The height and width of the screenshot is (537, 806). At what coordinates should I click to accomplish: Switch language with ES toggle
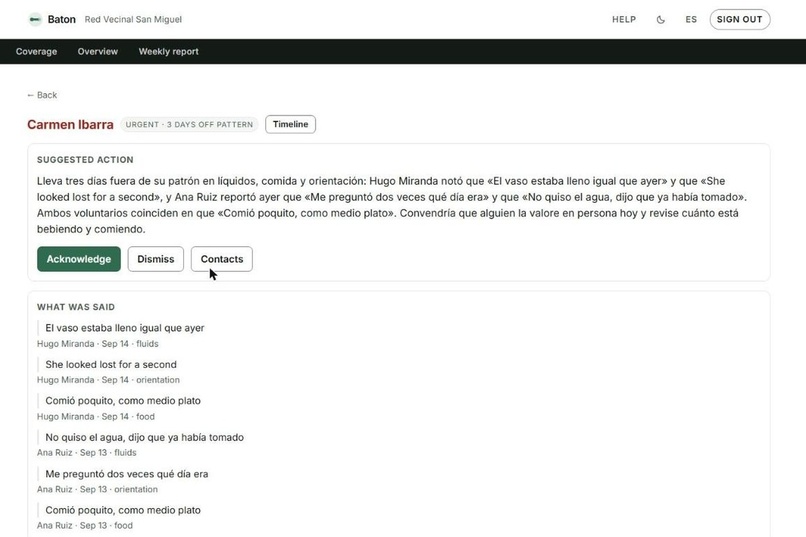point(691,20)
